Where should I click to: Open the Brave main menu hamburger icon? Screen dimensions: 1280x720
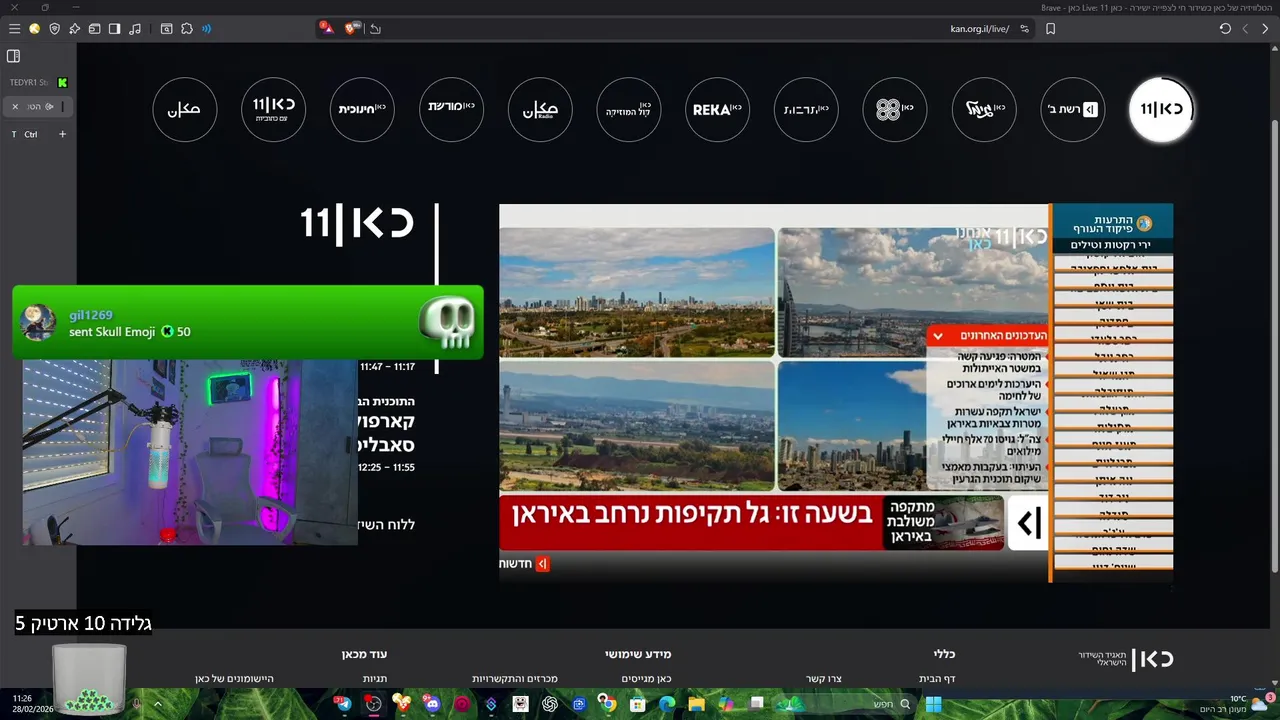(14, 29)
